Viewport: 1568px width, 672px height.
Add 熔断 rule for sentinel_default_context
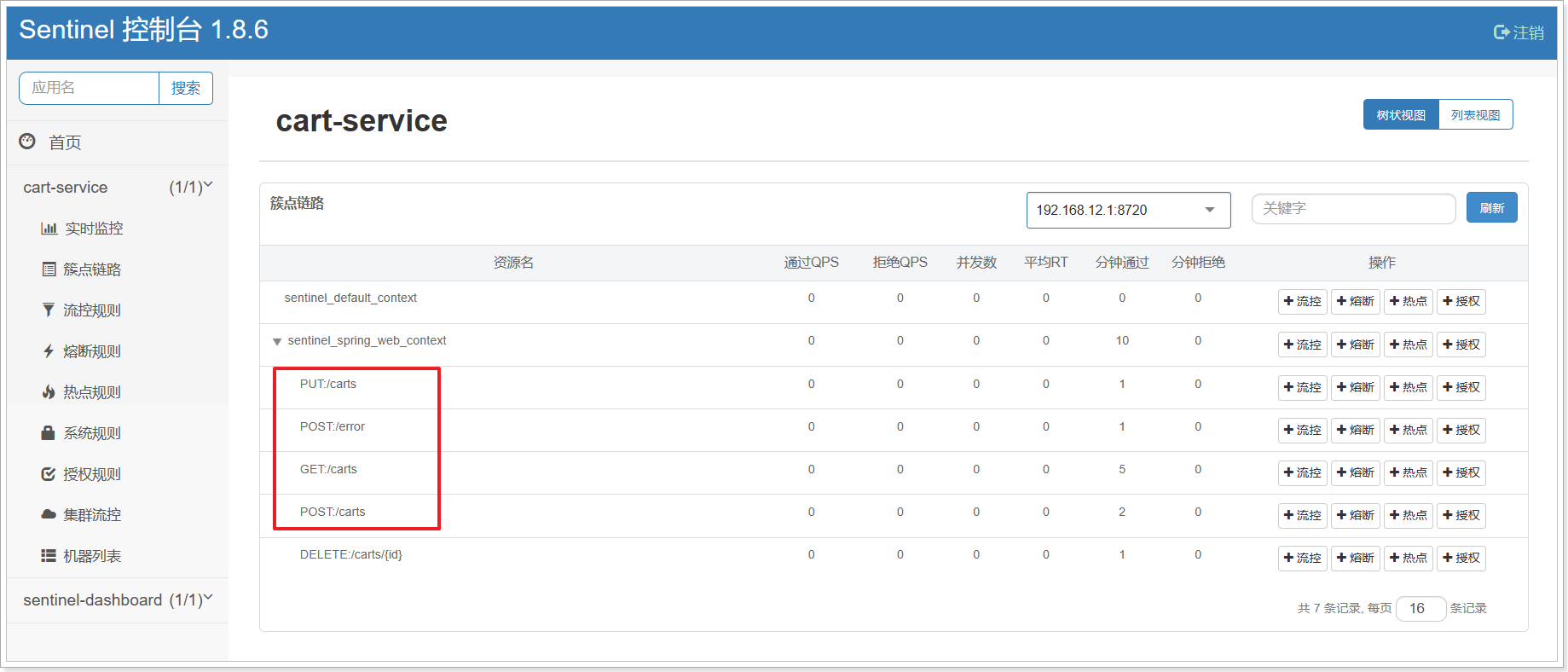(1355, 302)
